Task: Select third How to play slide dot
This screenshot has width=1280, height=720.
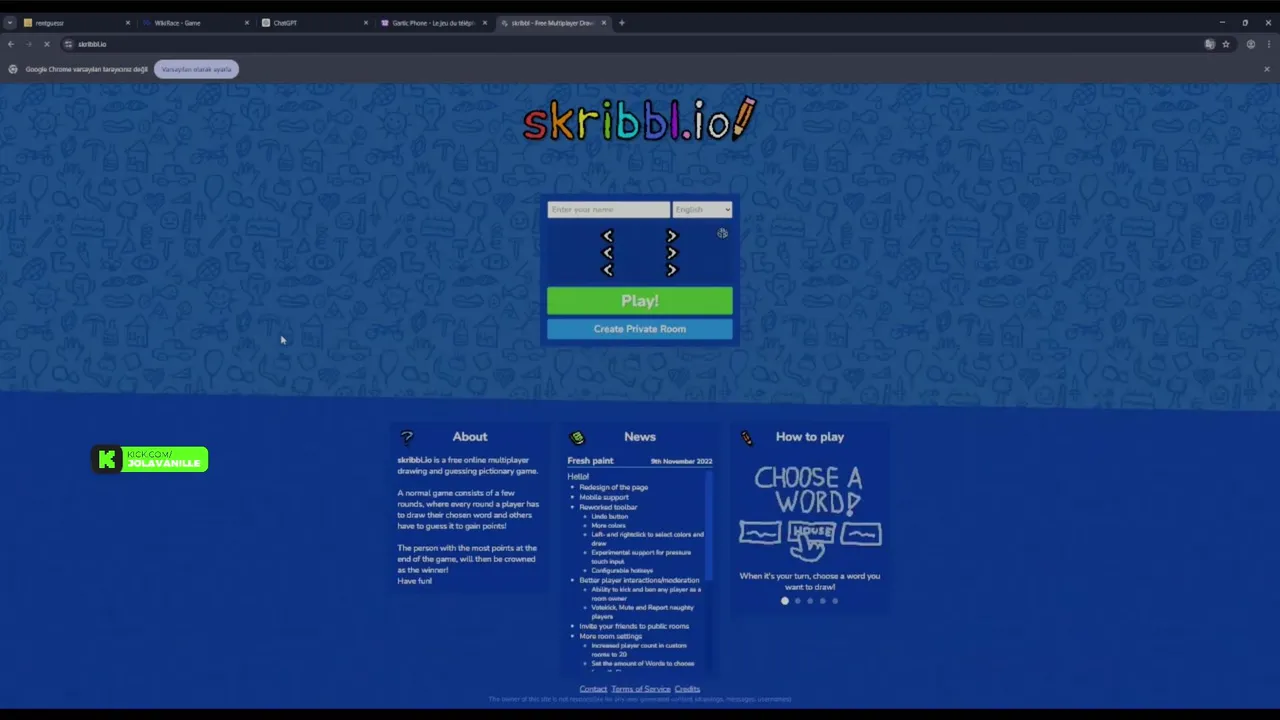Action: (810, 601)
